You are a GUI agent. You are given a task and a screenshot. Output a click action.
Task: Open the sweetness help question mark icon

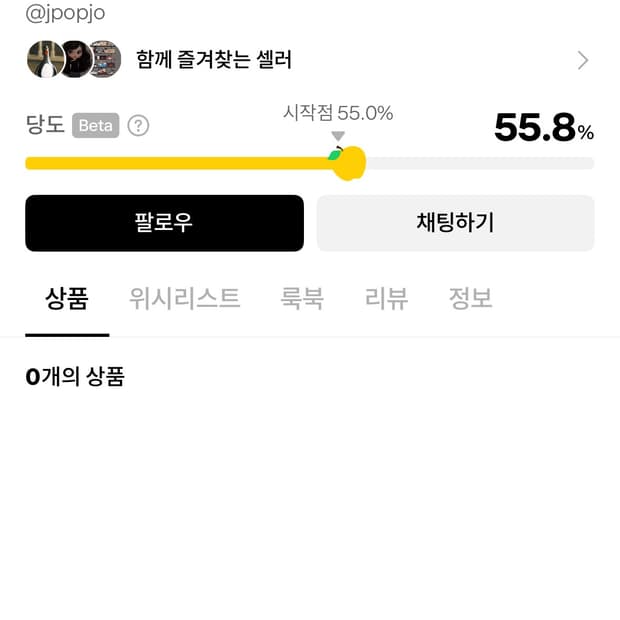point(139,126)
